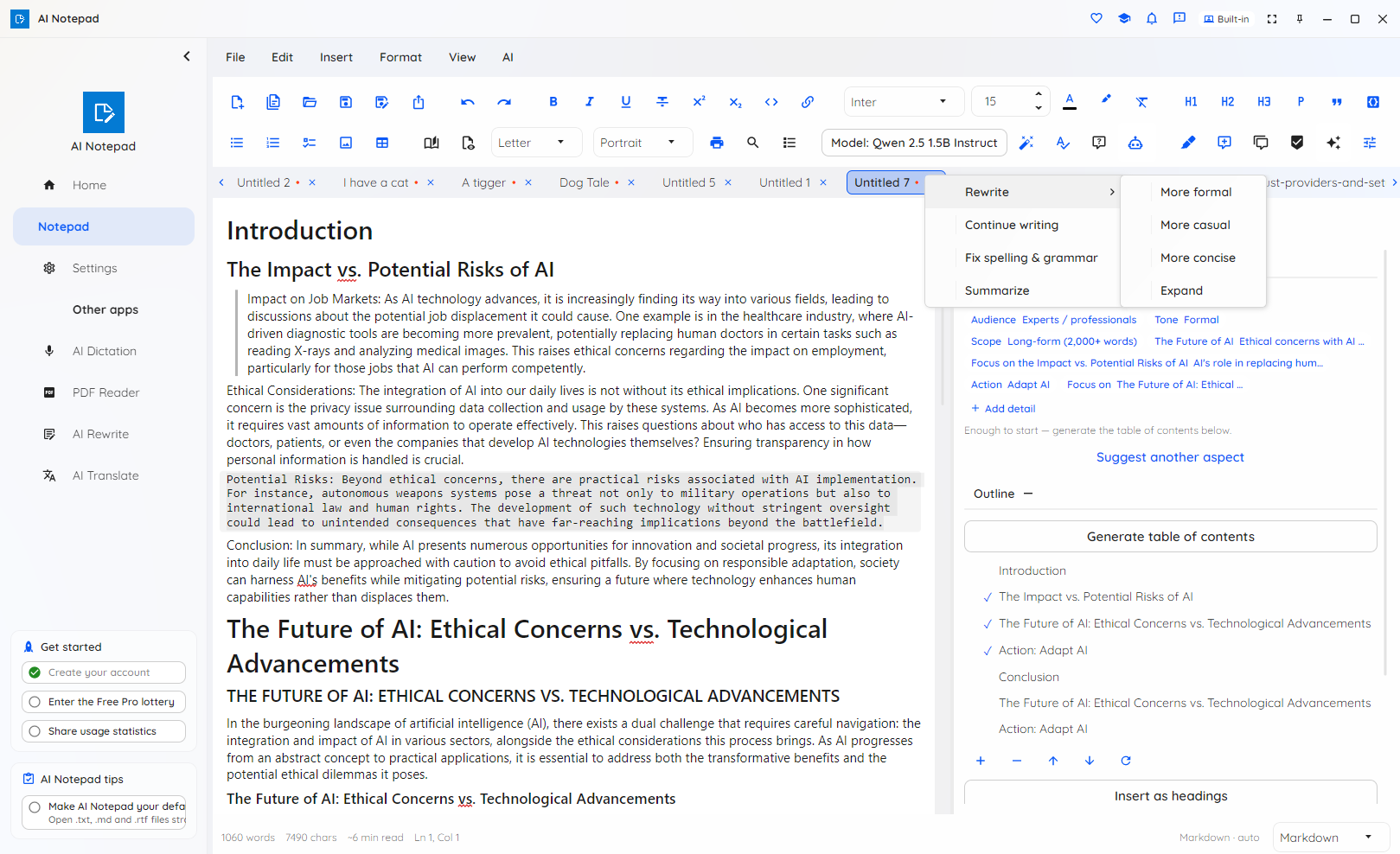Collapse the Outline section
Image resolution: width=1400 pixels, height=854 pixels.
click(x=1028, y=494)
